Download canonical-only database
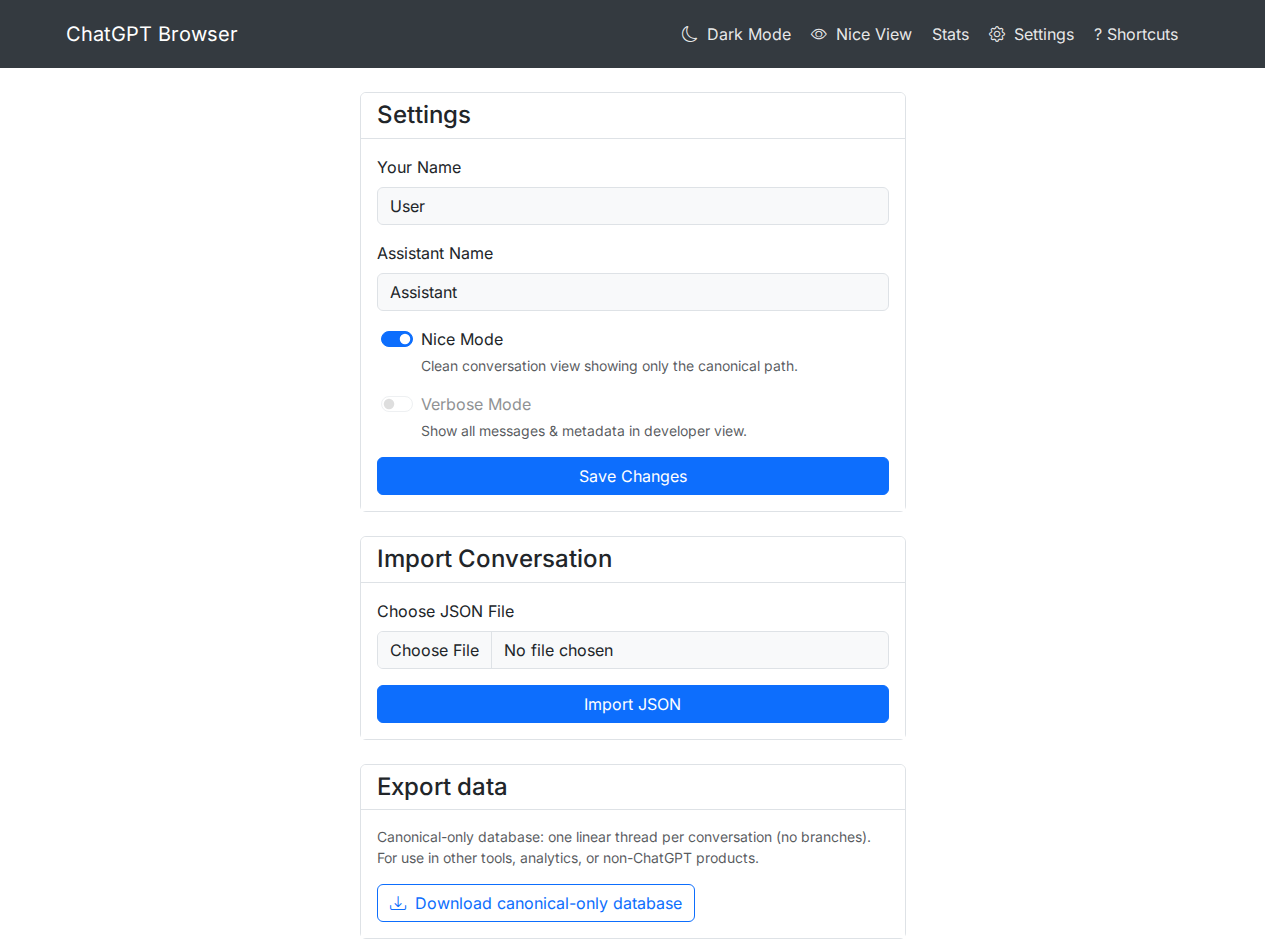The image size is (1280, 939). pyautogui.click(x=536, y=903)
